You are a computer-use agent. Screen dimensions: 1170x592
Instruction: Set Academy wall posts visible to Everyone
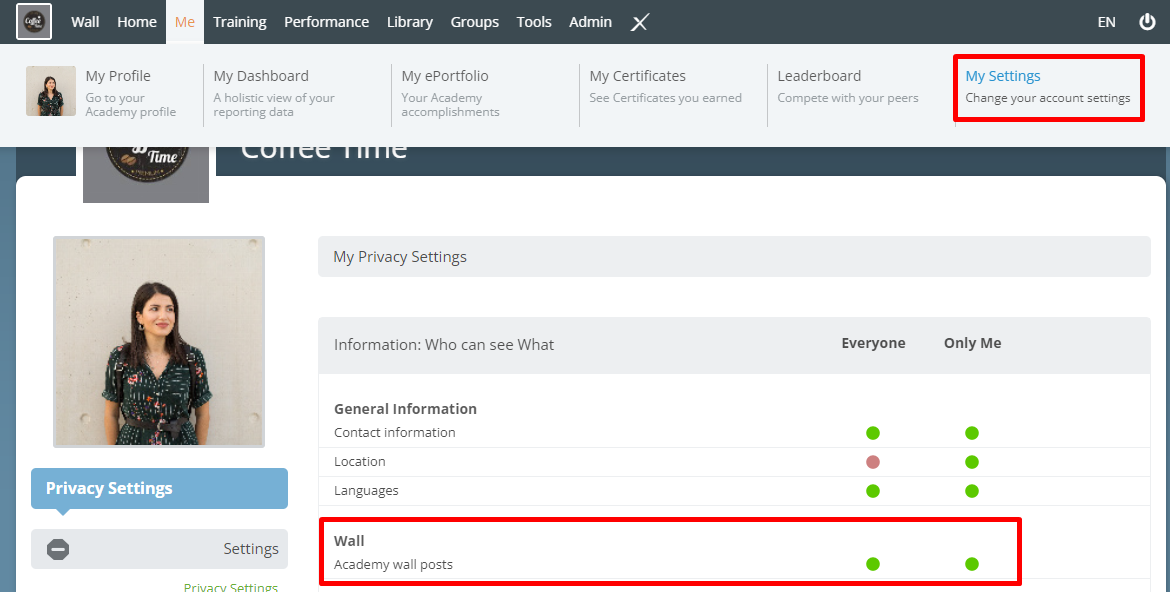click(x=873, y=564)
